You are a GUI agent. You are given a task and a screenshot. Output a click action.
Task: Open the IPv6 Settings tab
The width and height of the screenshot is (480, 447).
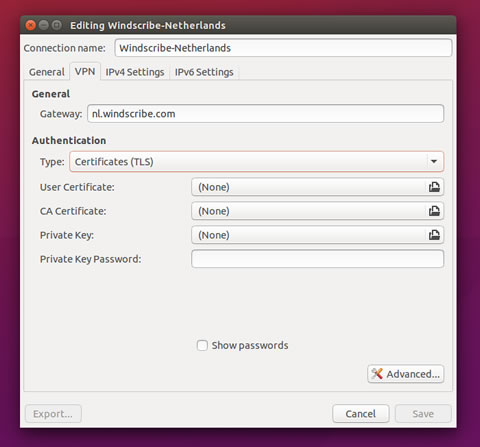point(204,72)
